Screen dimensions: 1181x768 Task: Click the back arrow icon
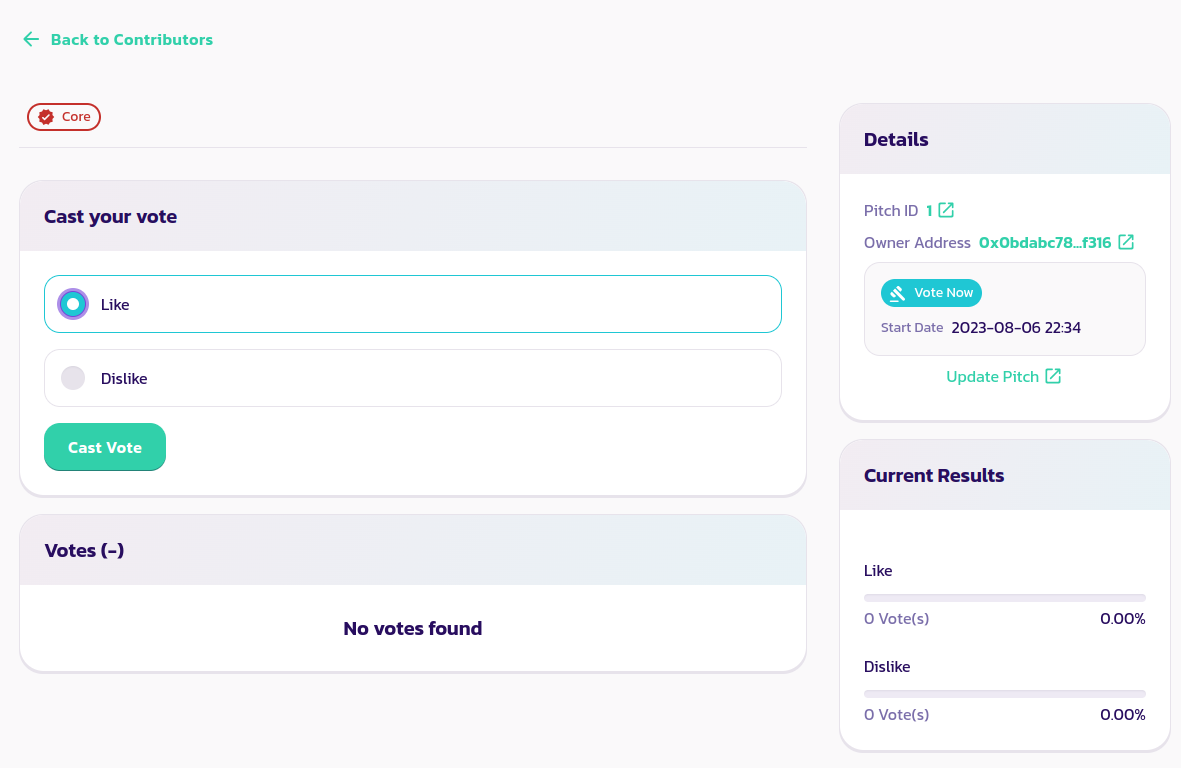31,40
